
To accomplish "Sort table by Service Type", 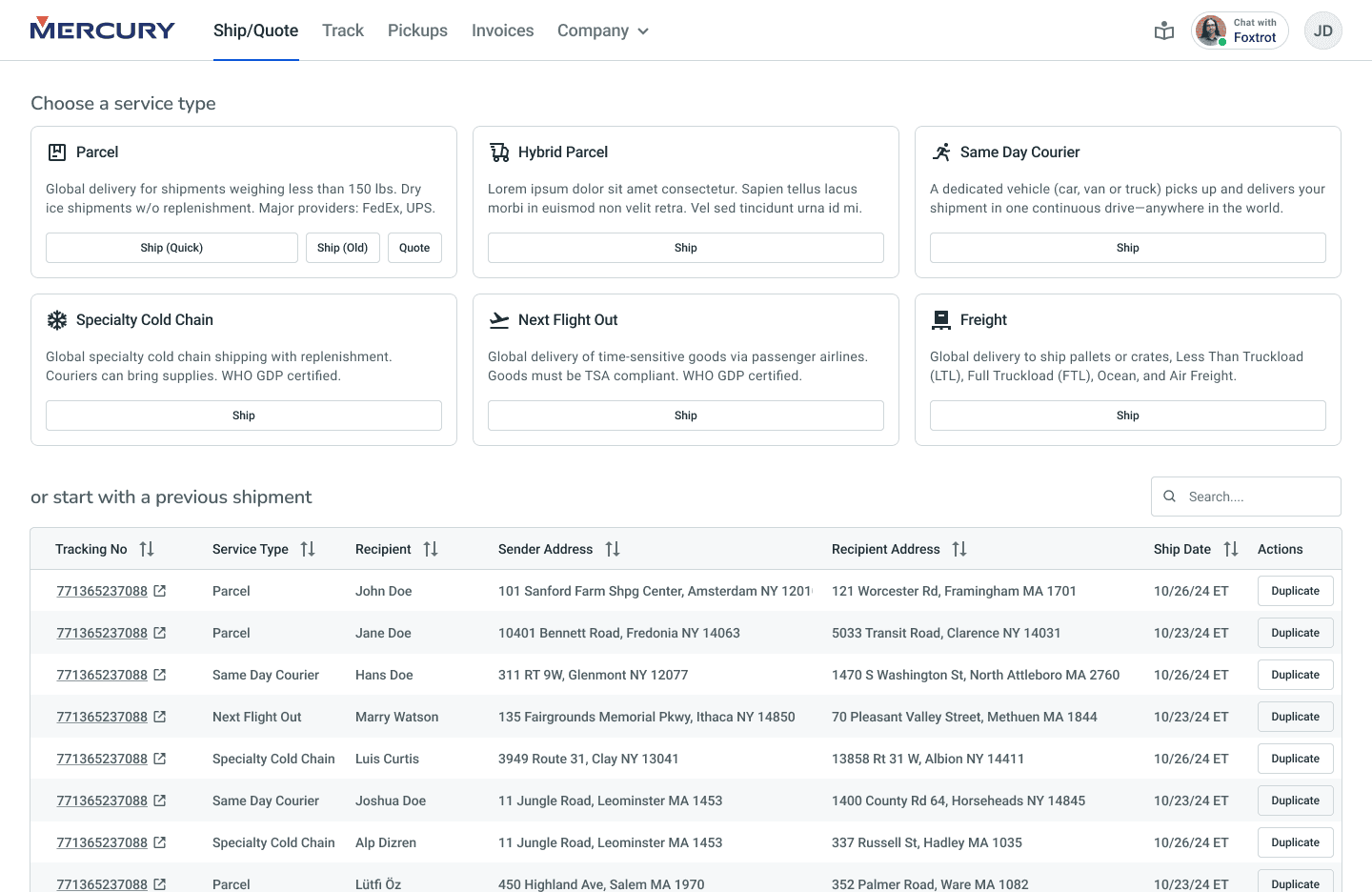I will coord(308,549).
